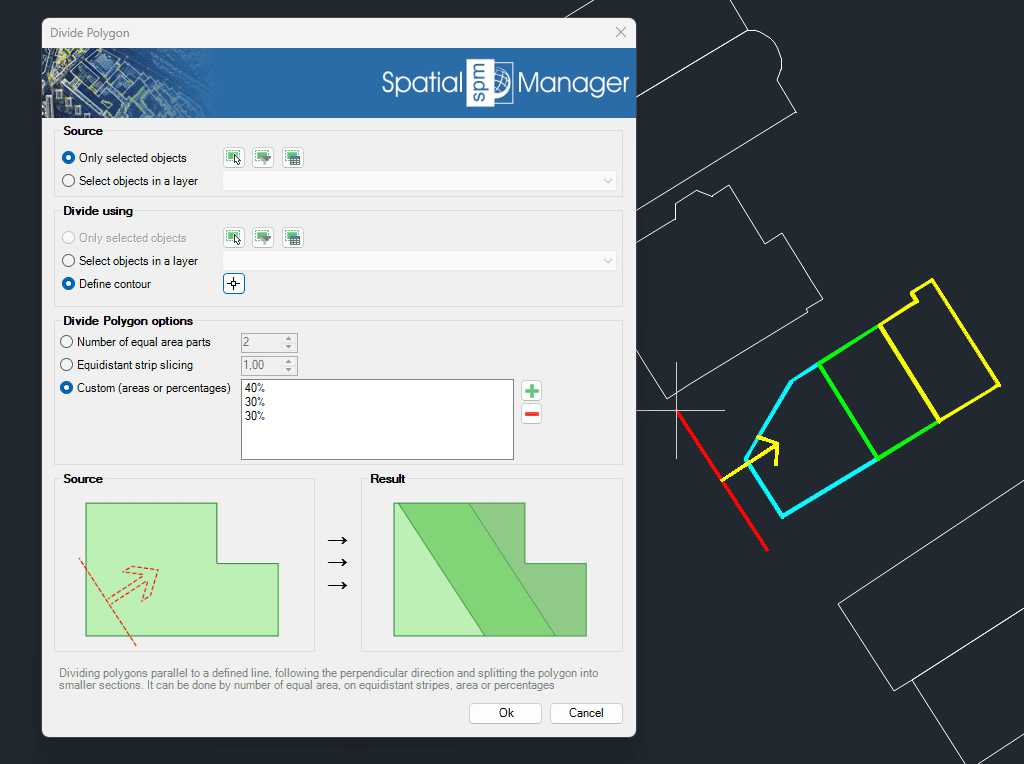The image size is (1024, 764).
Task: Click the number of parts field showing 2
Action: click(x=262, y=342)
